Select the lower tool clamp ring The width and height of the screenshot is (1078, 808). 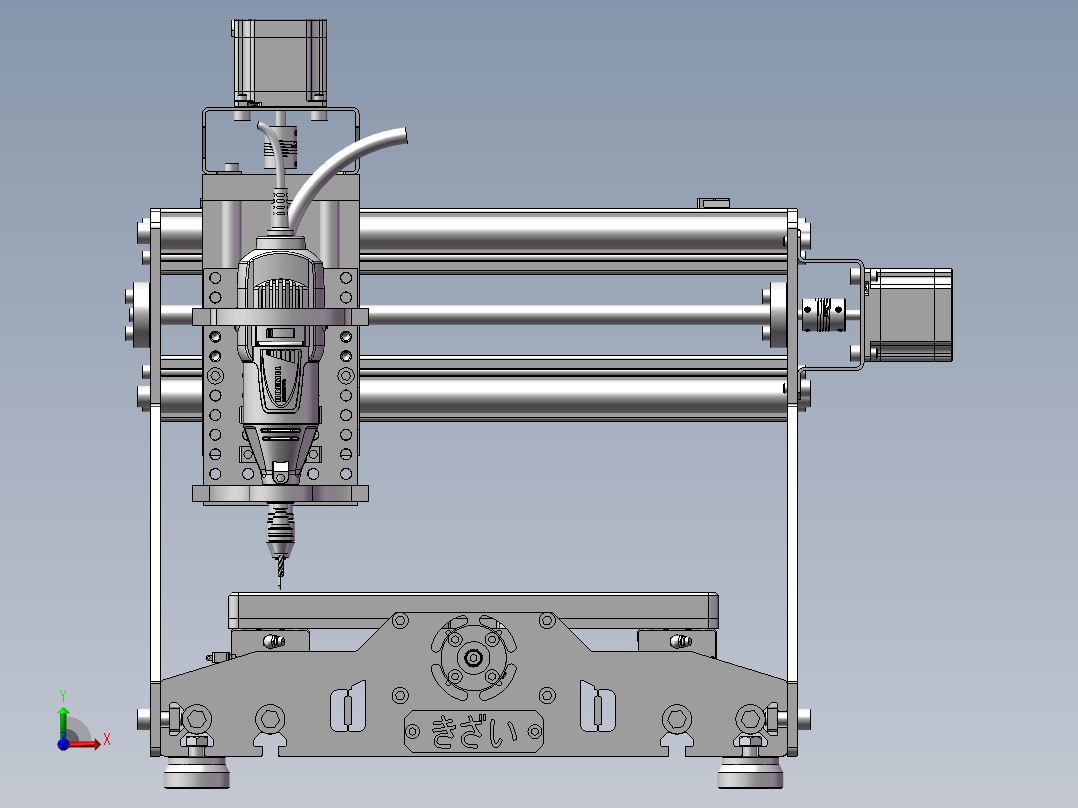point(280,494)
